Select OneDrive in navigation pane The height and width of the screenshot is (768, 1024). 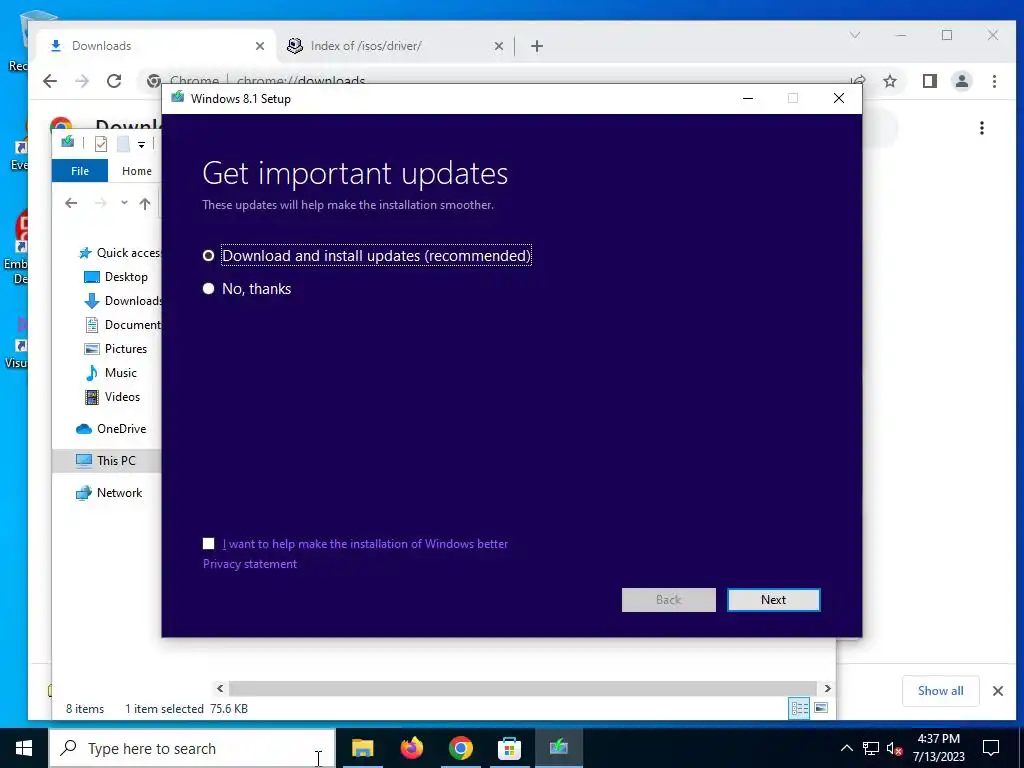111,428
